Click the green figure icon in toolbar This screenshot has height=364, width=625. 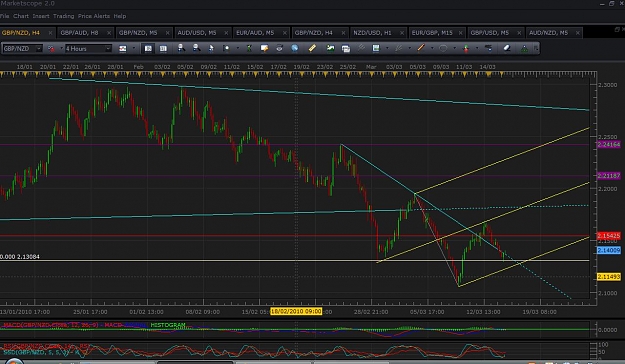(249, 48)
